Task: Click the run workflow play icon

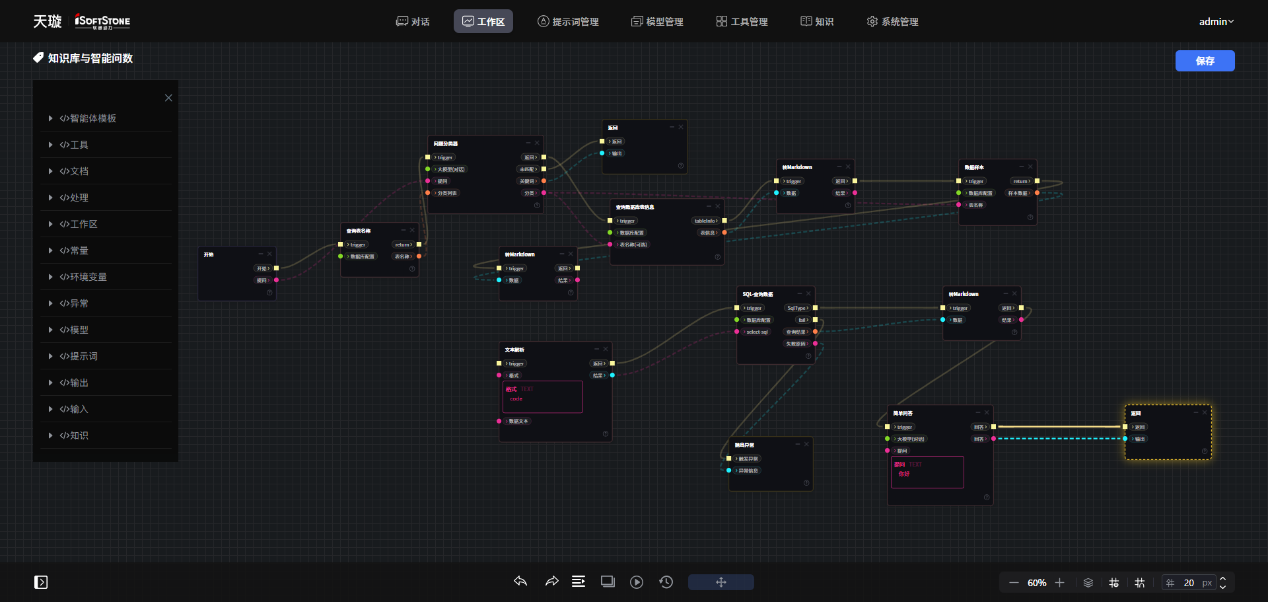Action: (636, 582)
